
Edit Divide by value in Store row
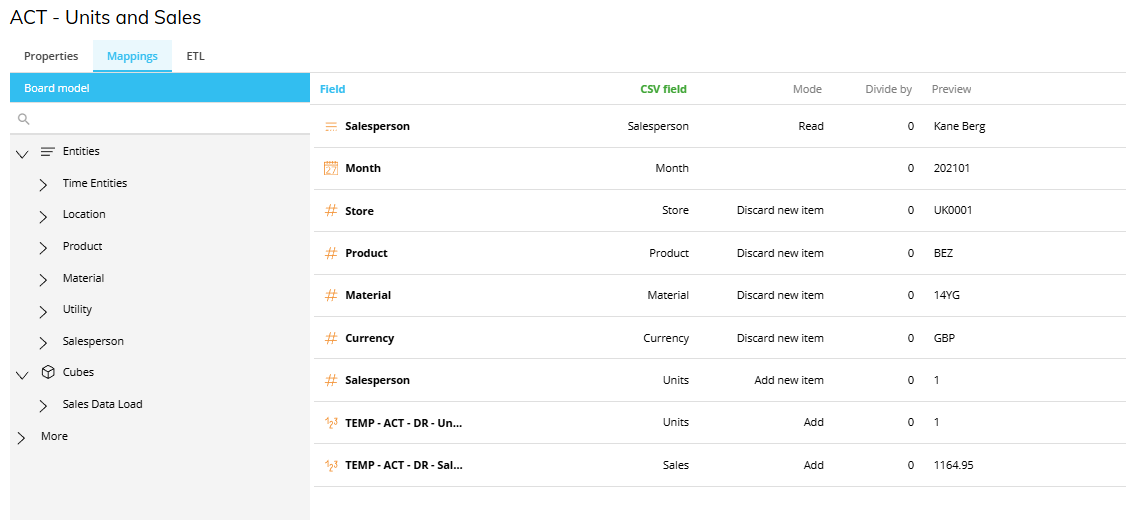tap(911, 210)
